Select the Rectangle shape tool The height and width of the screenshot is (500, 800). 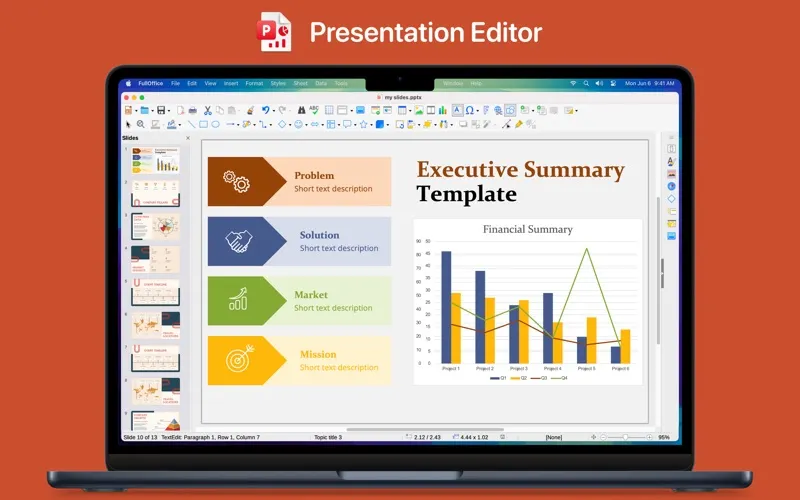tap(203, 124)
